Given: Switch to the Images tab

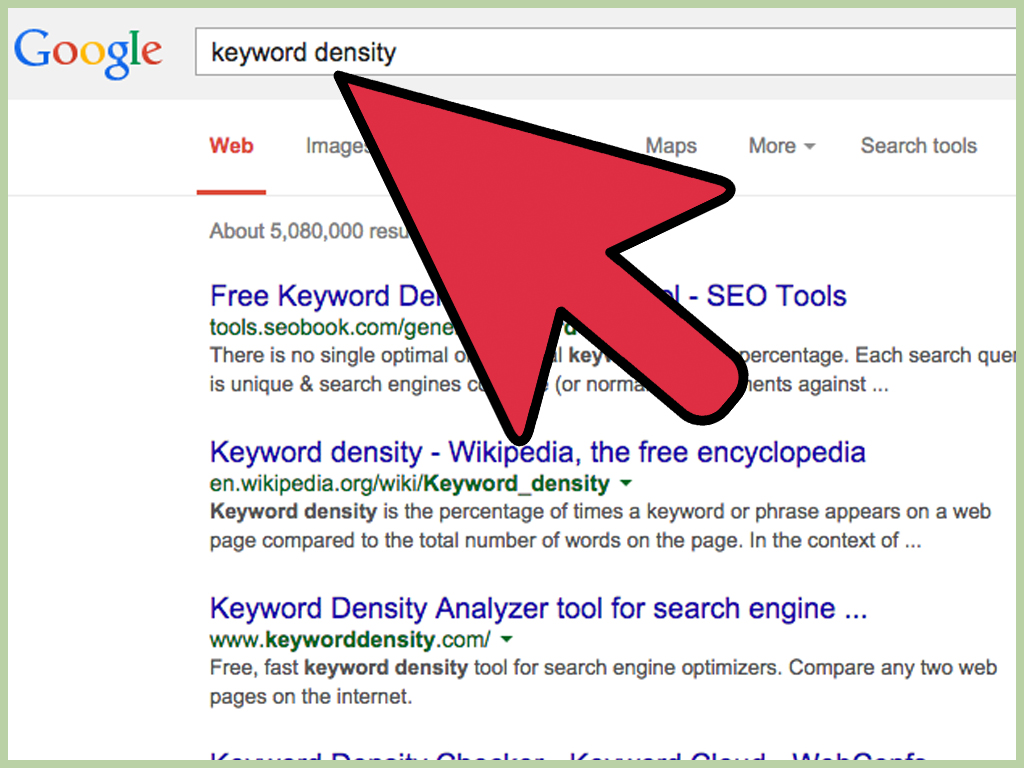Looking at the screenshot, I should click(x=336, y=146).
